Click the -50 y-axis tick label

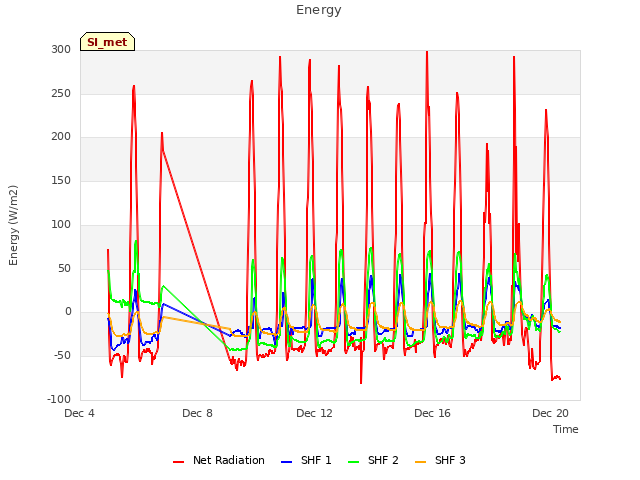coord(62,356)
